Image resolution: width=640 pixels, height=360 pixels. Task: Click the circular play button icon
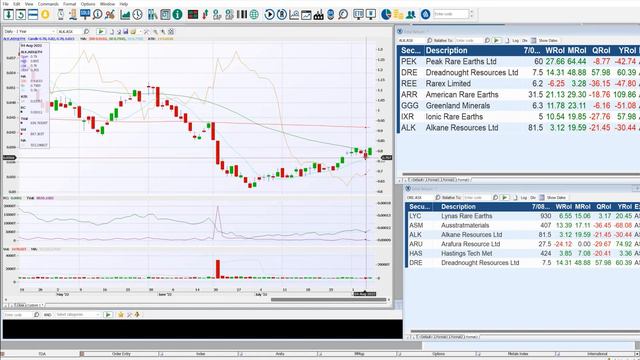[x=269, y=15]
